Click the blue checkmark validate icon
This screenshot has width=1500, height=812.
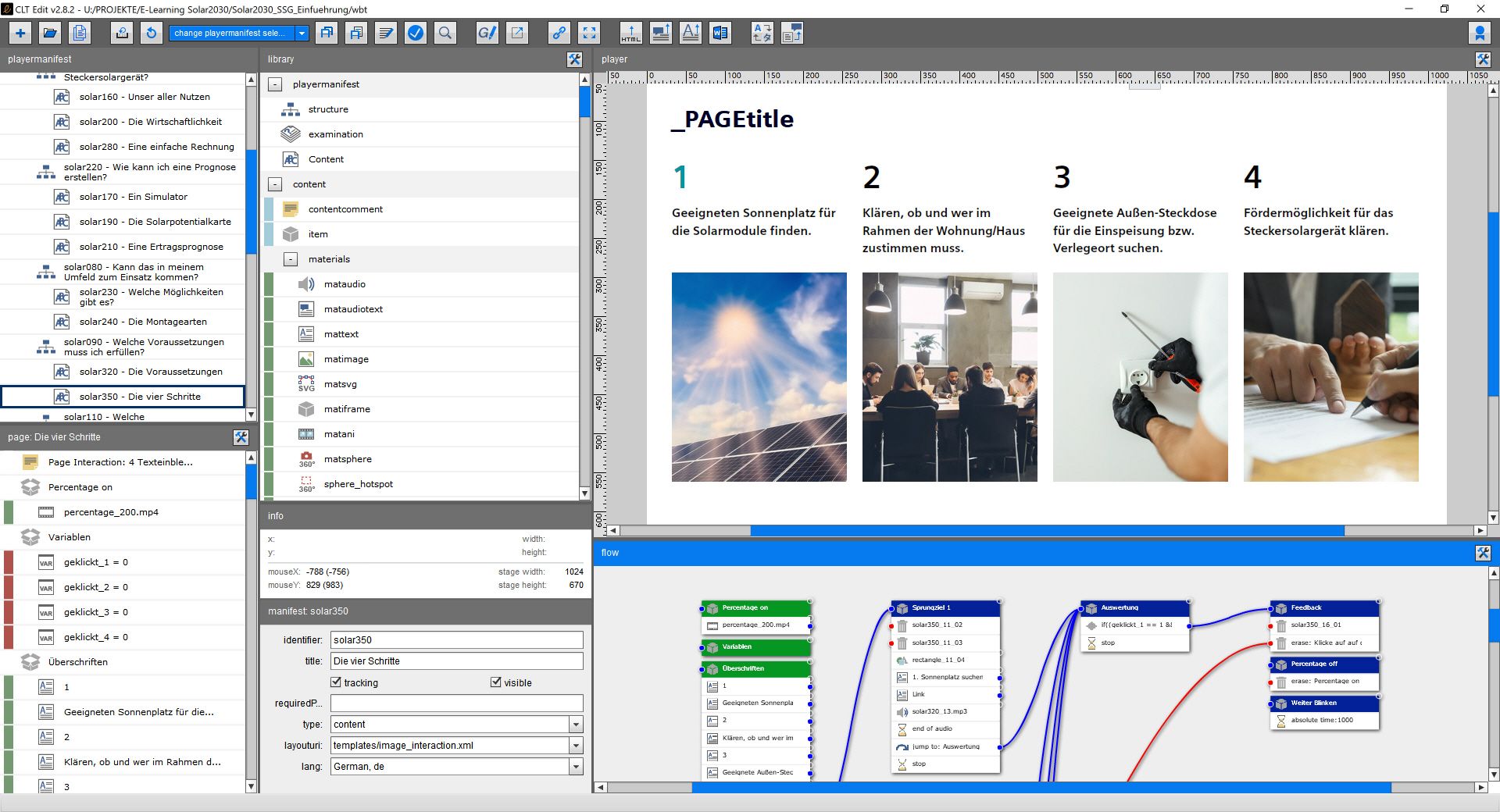[x=416, y=33]
